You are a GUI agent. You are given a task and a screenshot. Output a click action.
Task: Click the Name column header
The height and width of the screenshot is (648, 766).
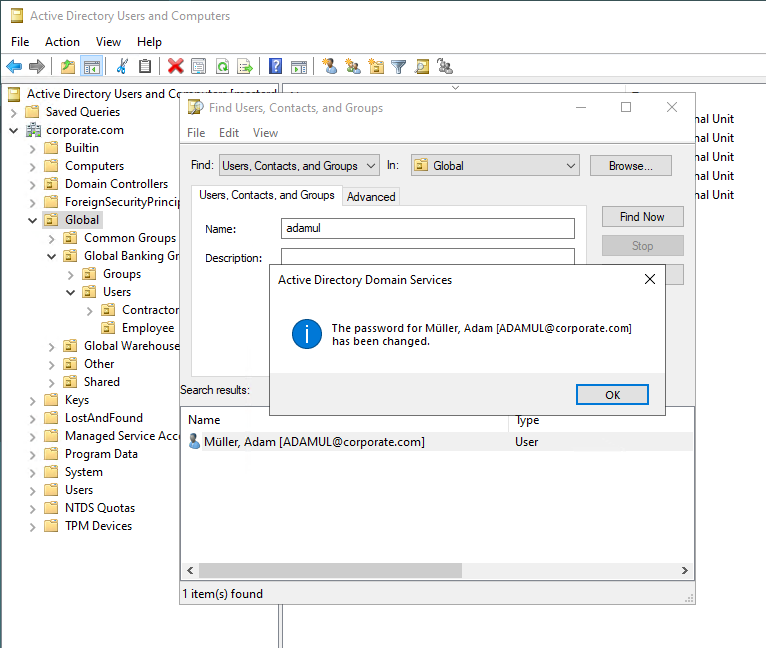[346, 420]
